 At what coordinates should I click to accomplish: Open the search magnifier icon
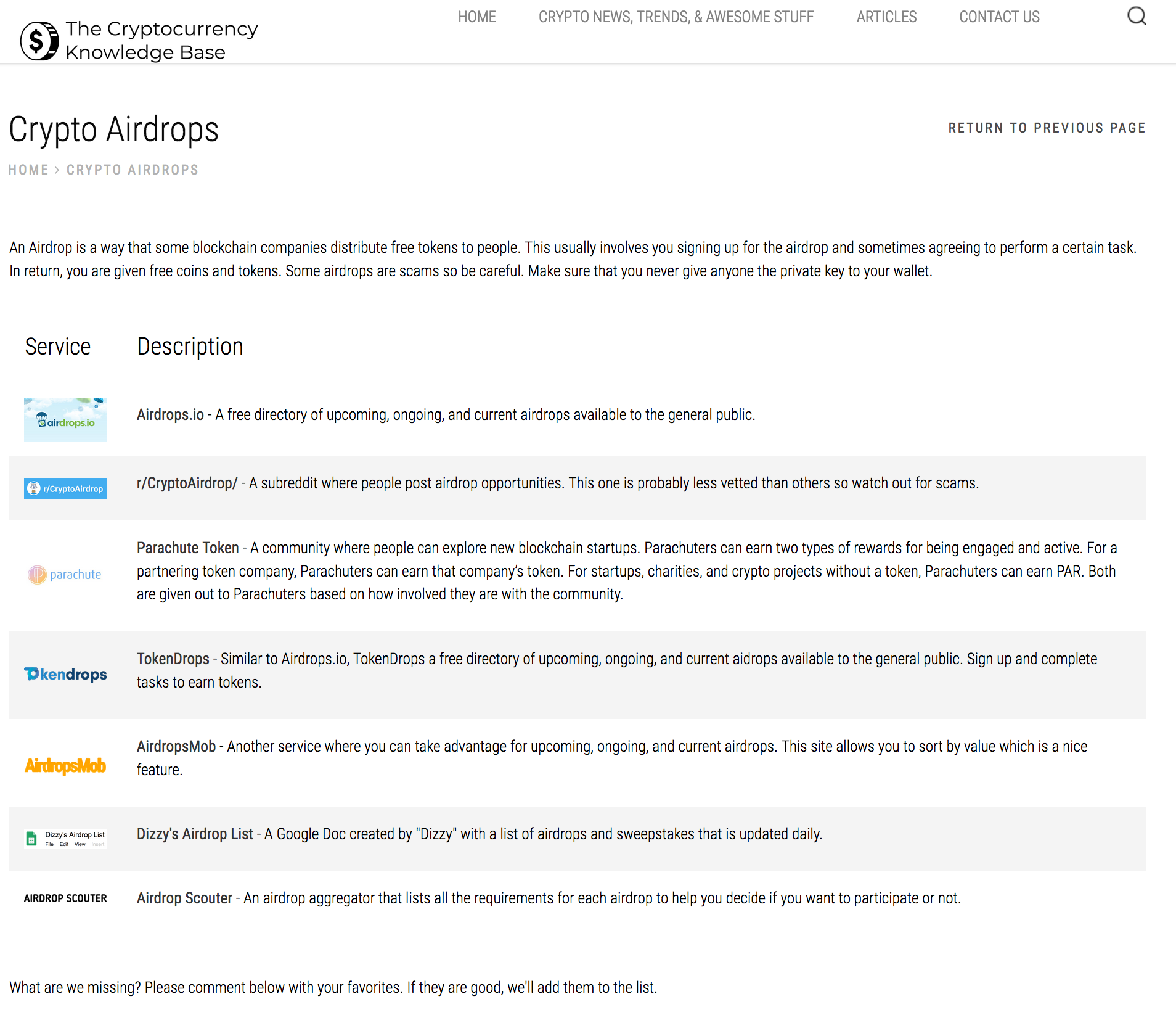[x=1136, y=16]
